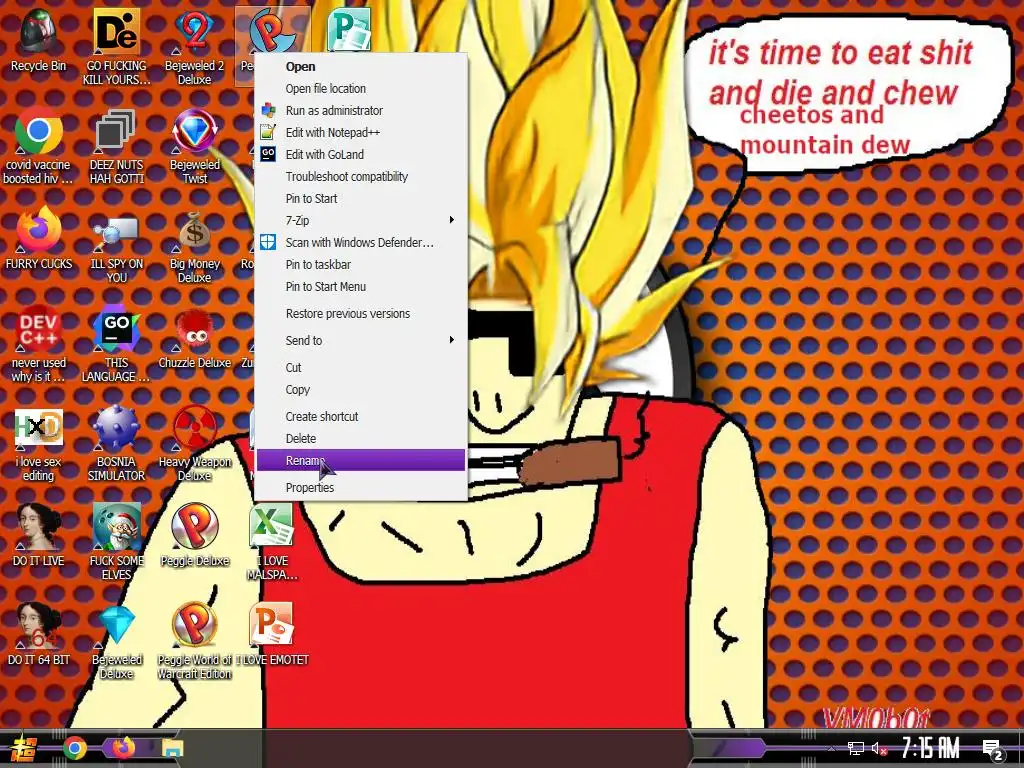Choose Properties in the context menu
The height and width of the screenshot is (768, 1024).
coord(360,488)
